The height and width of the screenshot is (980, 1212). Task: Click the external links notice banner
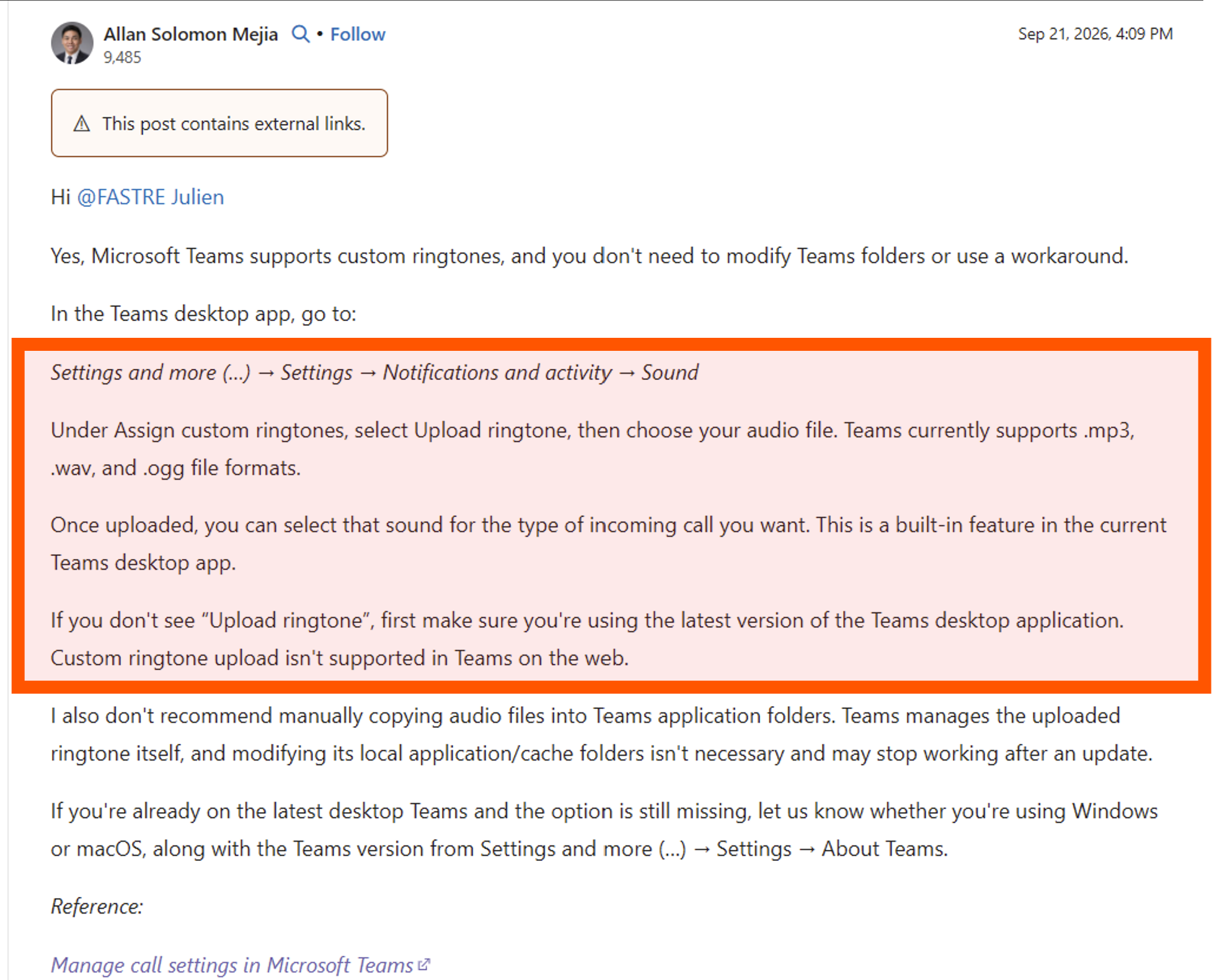pyautogui.click(x=219, y=123)
